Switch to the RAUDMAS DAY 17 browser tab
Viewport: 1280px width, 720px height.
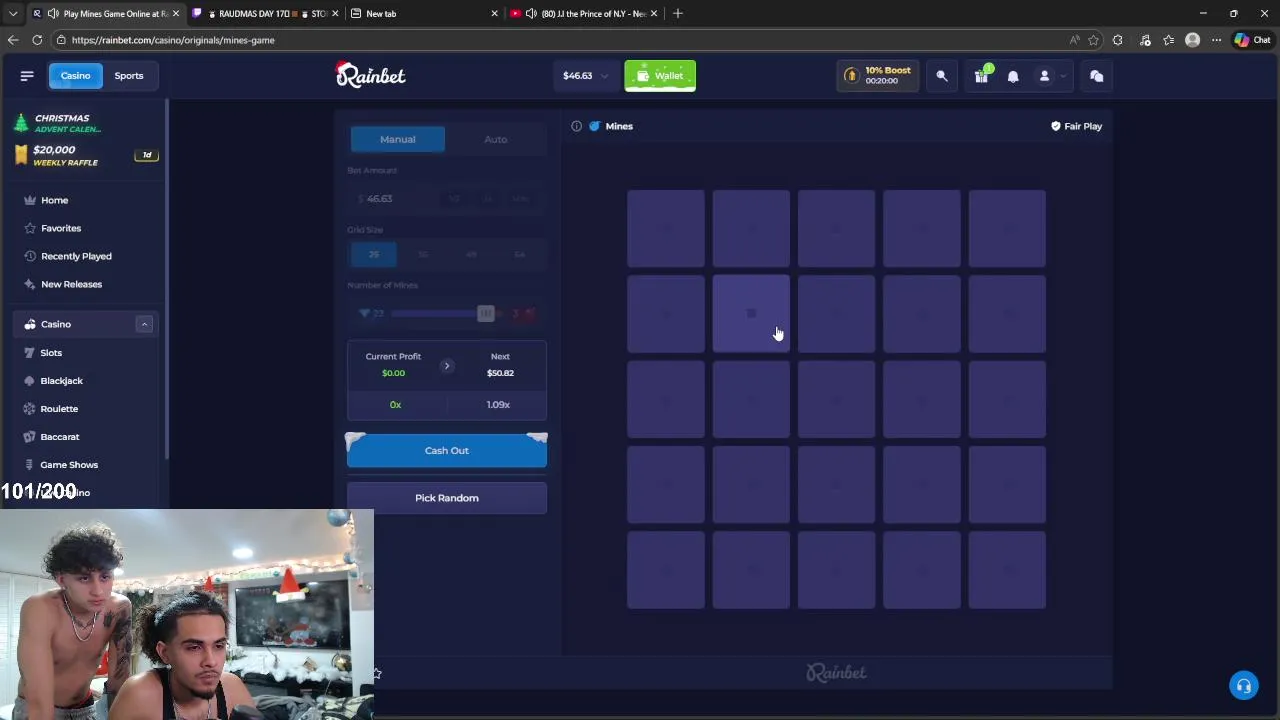pos(265,13)
